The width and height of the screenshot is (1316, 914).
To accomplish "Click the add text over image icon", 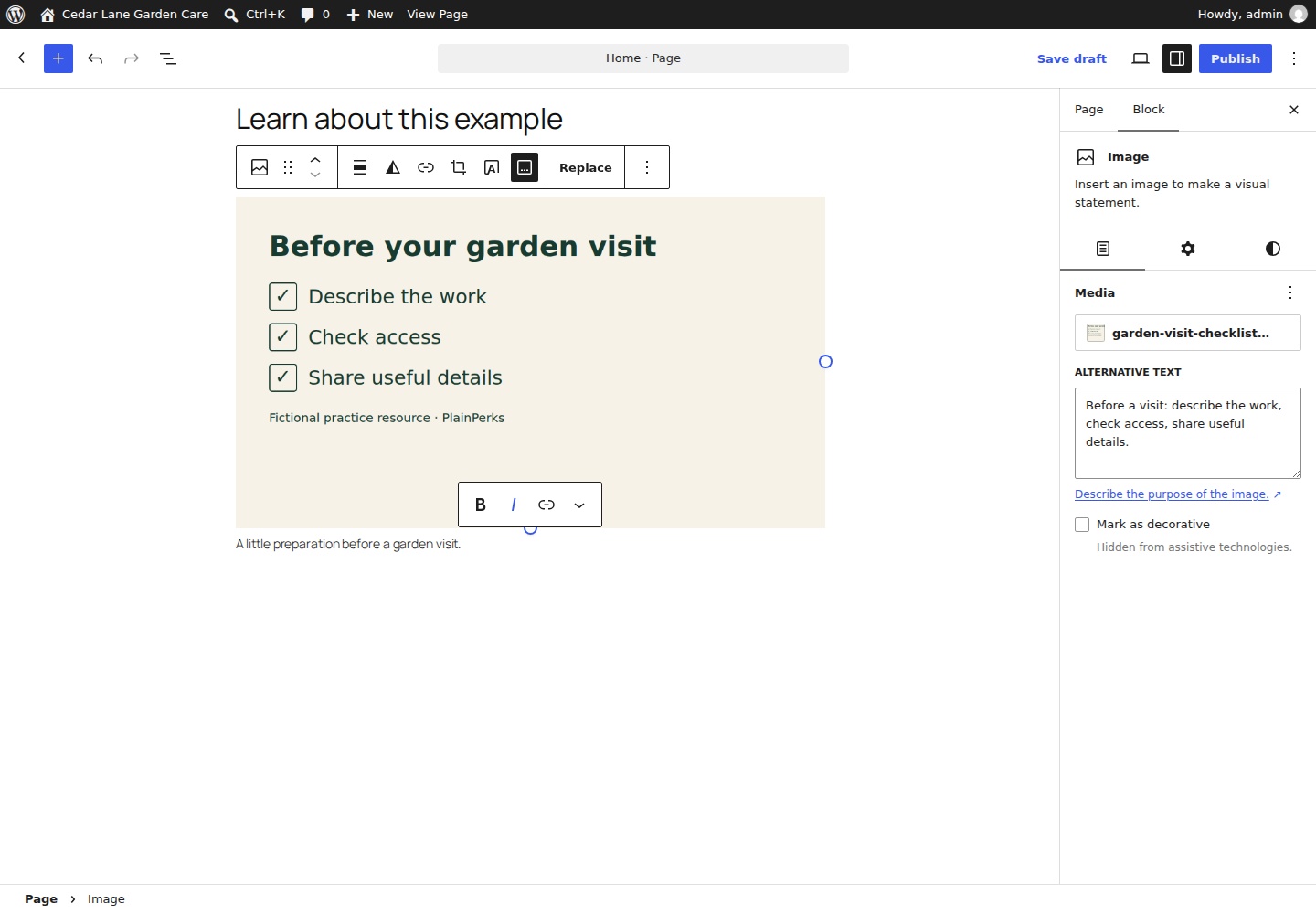I will point(492,167).
